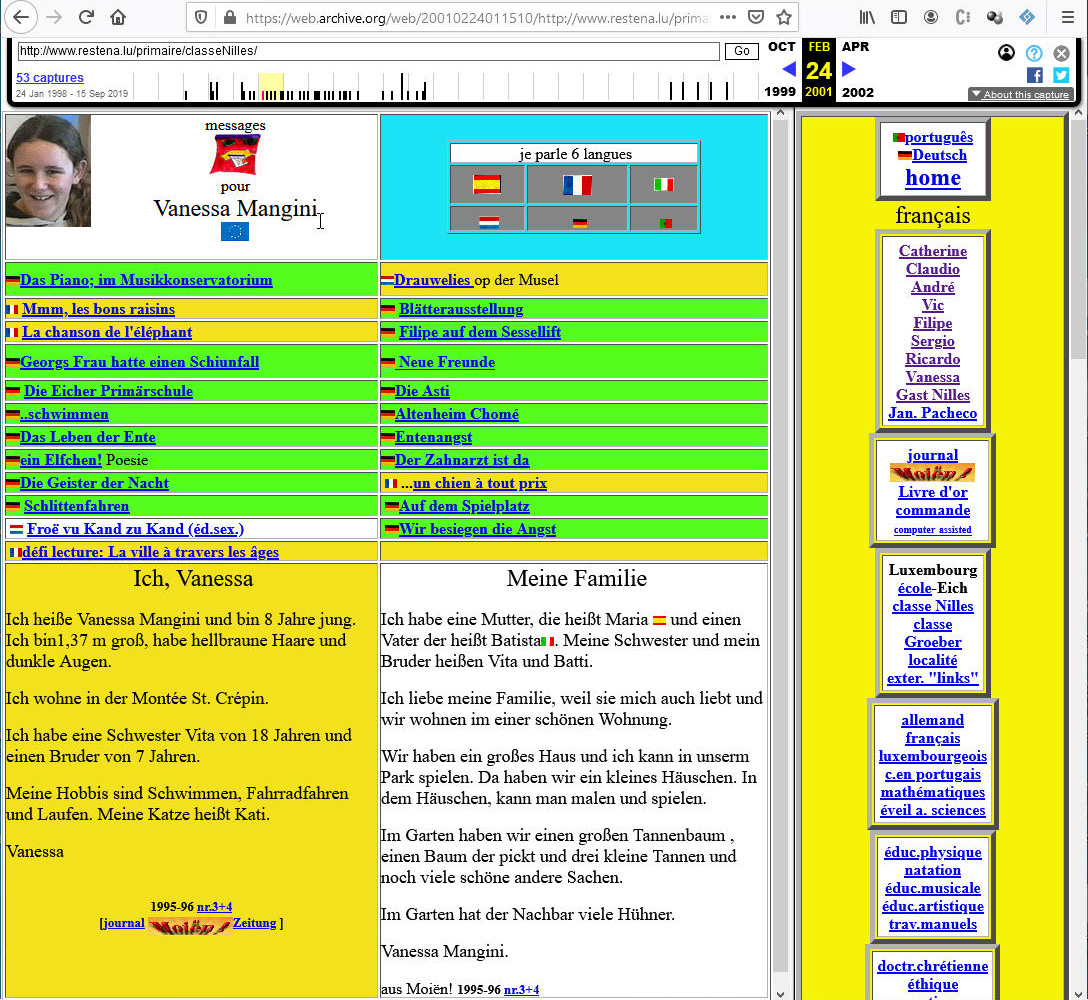Open Catherine's page in sidebar

[x=933, y=251]
